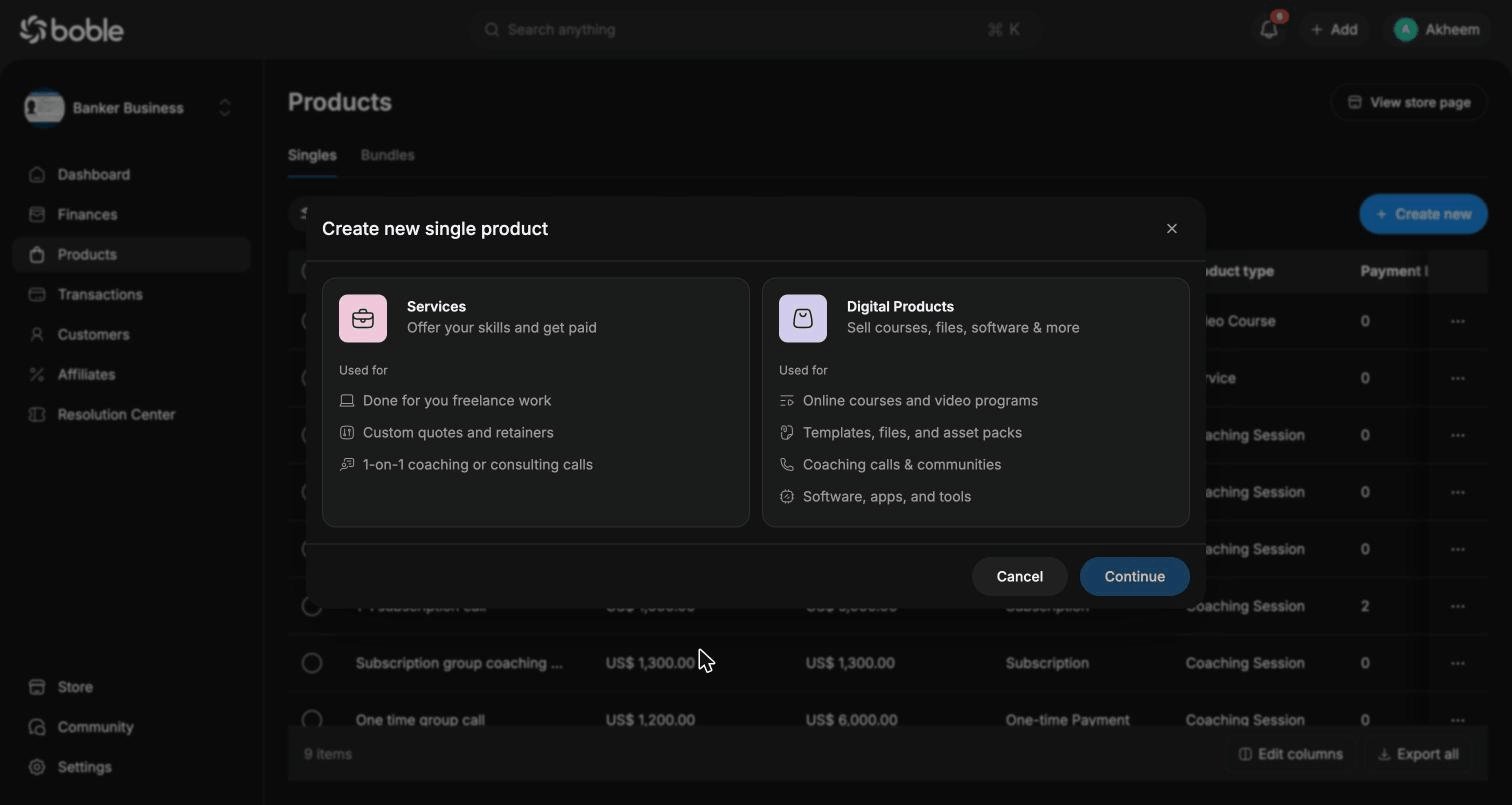Switch to the Bundles tab
The width and height of the screenshot is (1512, 805).
point(387,155)
